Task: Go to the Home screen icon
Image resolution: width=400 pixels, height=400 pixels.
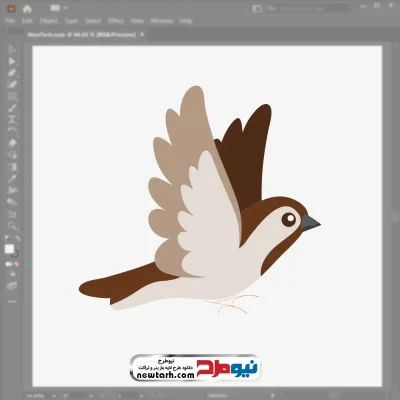Action: coord(27,9)
